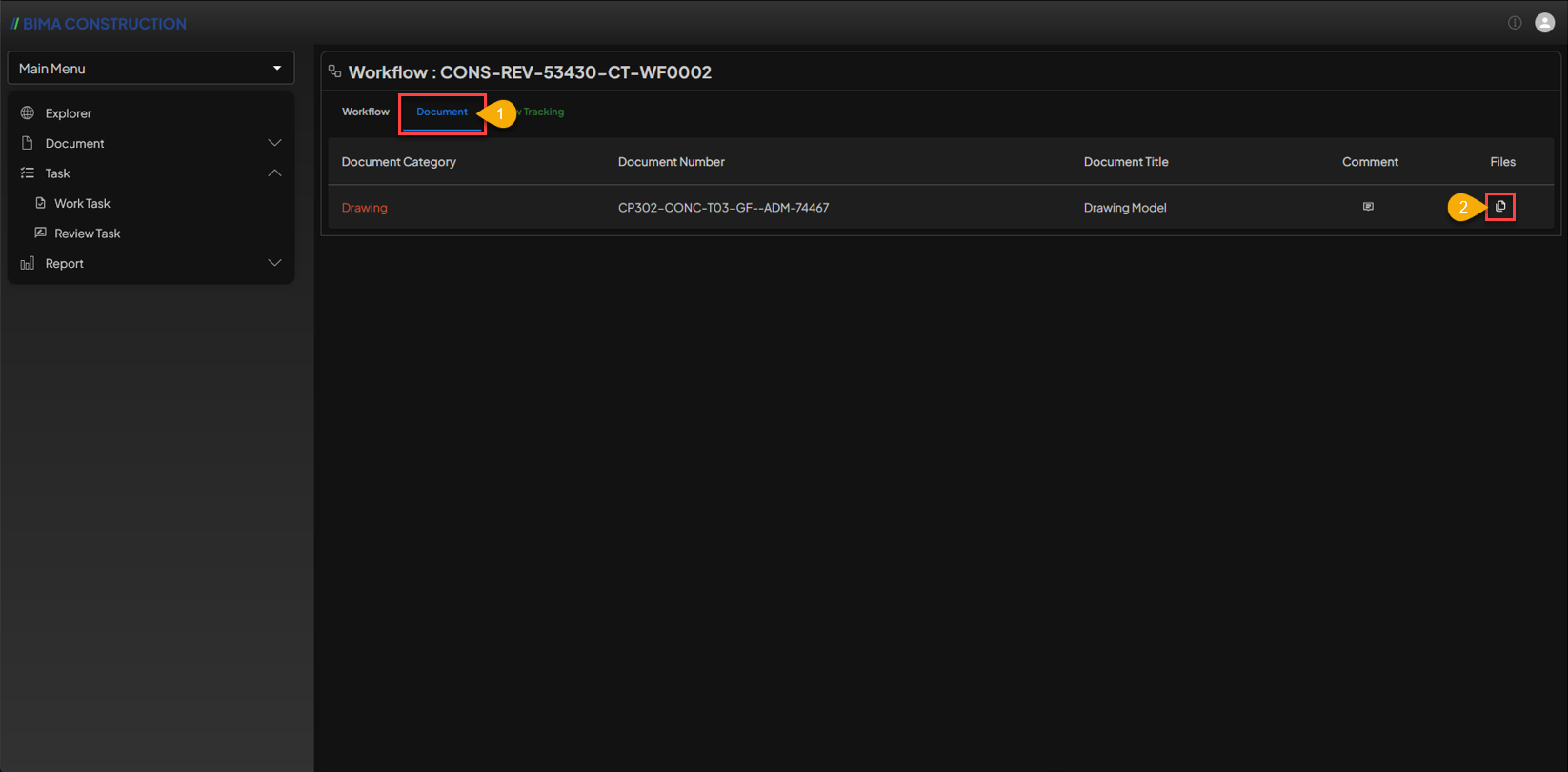Click the red Drawing category link
Screen dimensions: 1568x772
364,208
